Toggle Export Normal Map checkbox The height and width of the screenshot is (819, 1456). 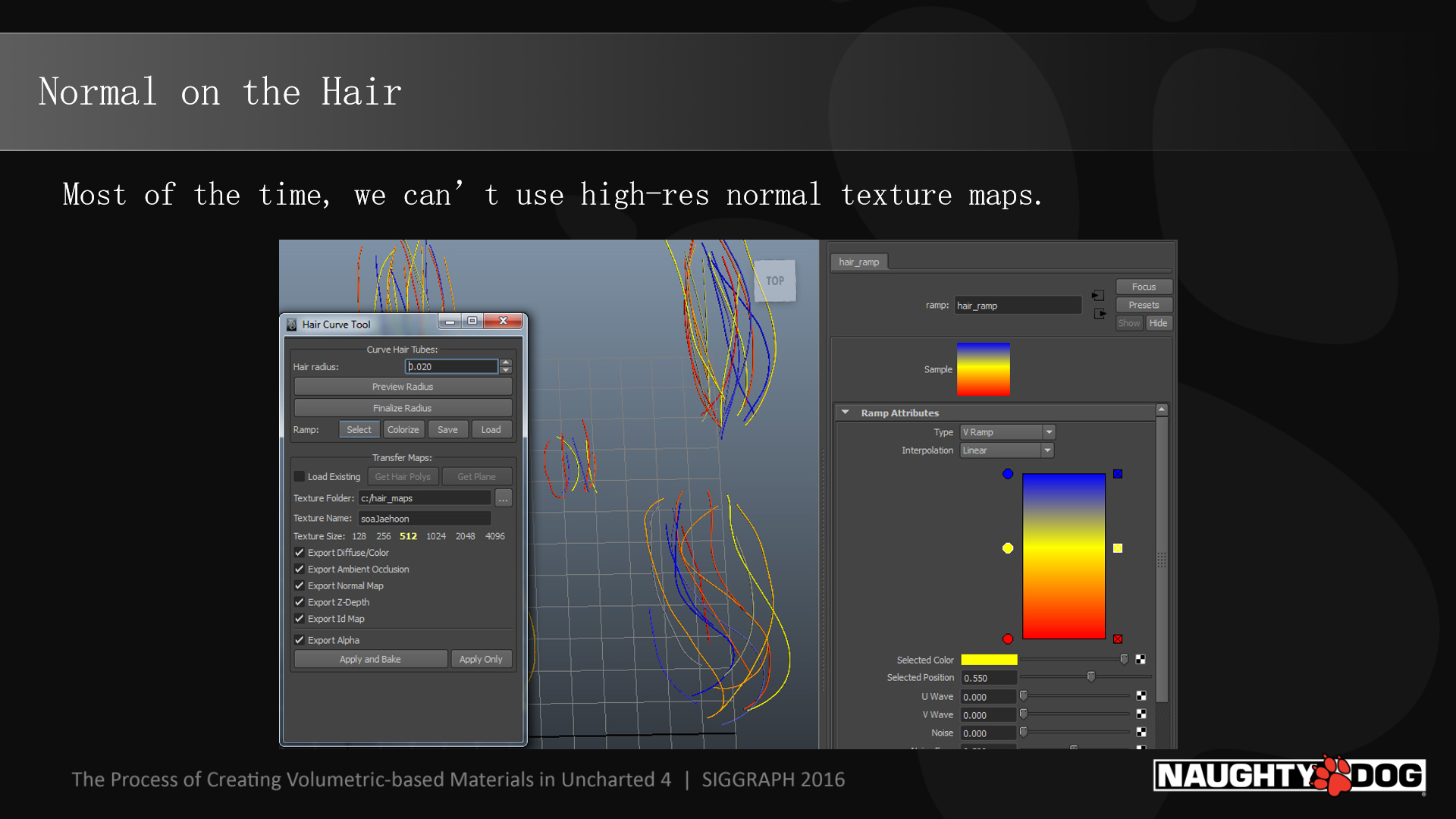[x=300, y=585]
